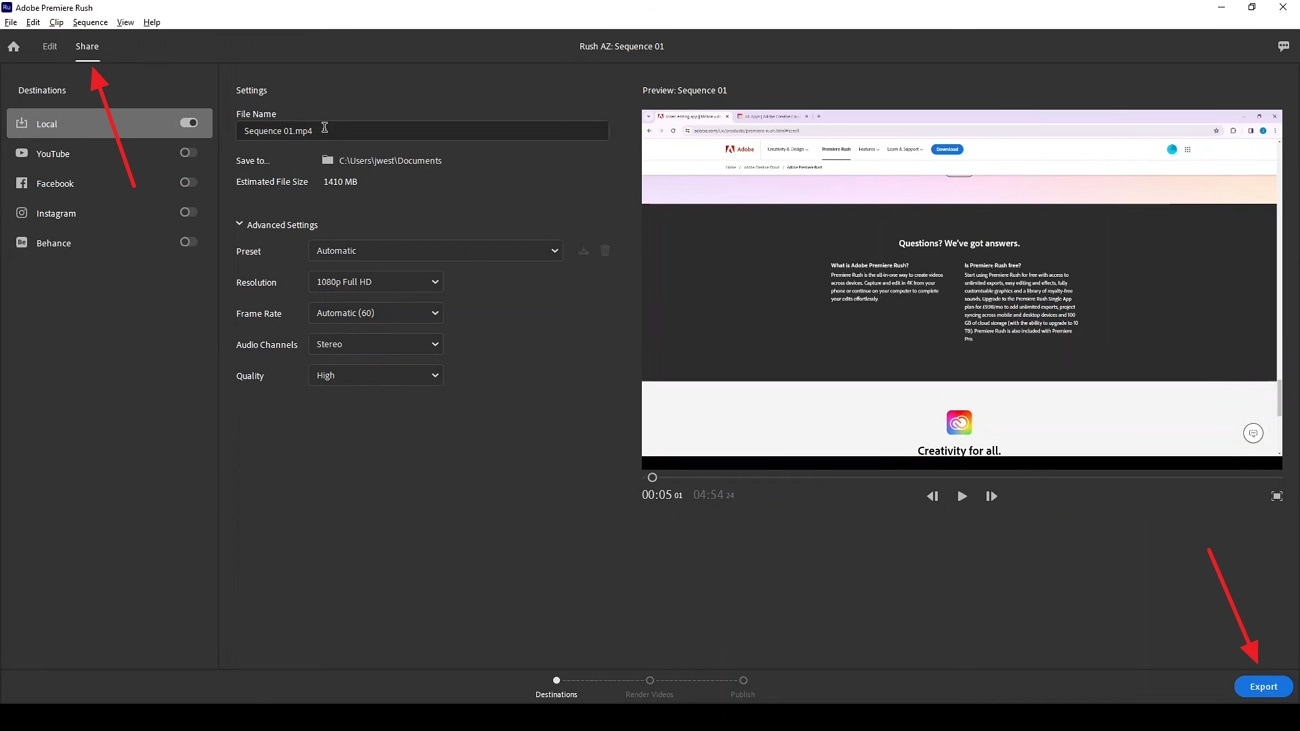Open the Audio Channels Stereo dropdown
This screenshot has width=1300, height=731.
click(375, 344)
